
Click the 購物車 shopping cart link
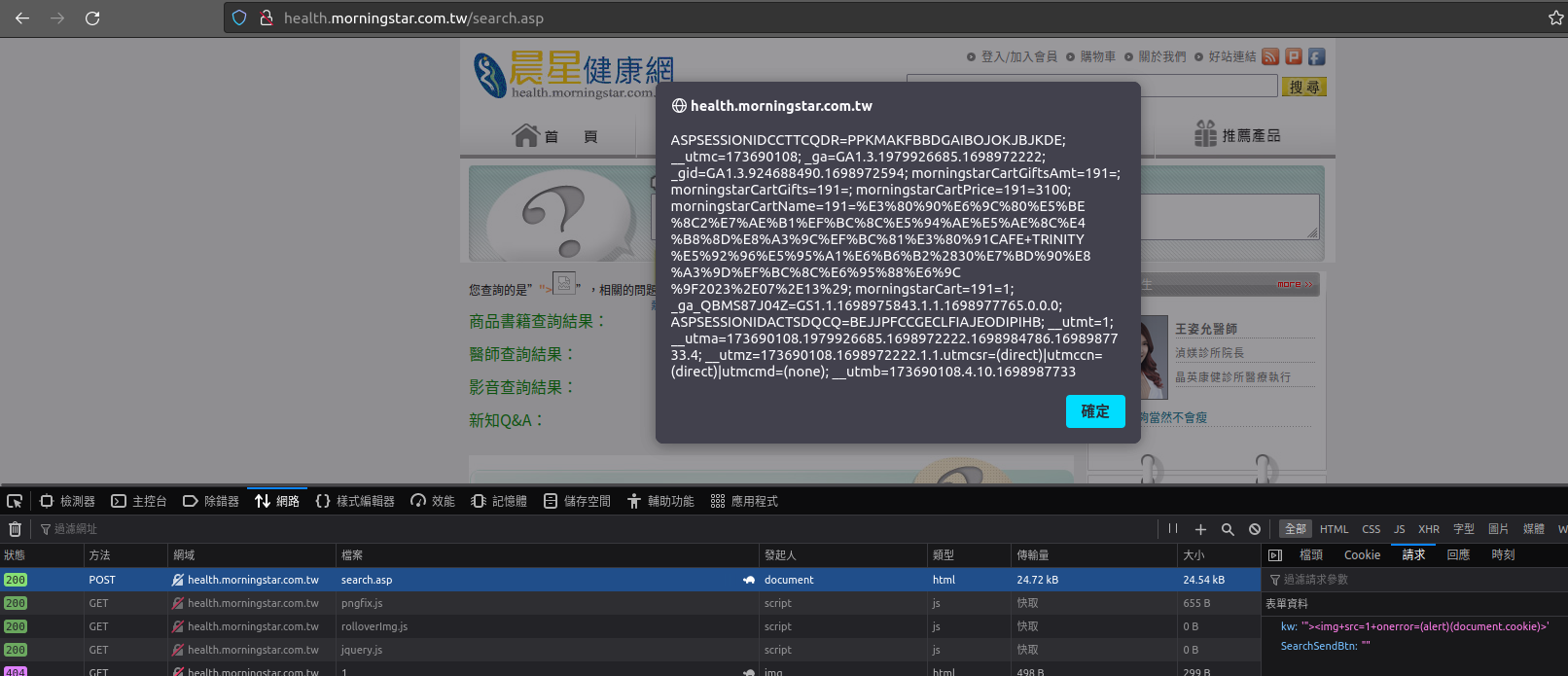click(x=1098, y=56)
